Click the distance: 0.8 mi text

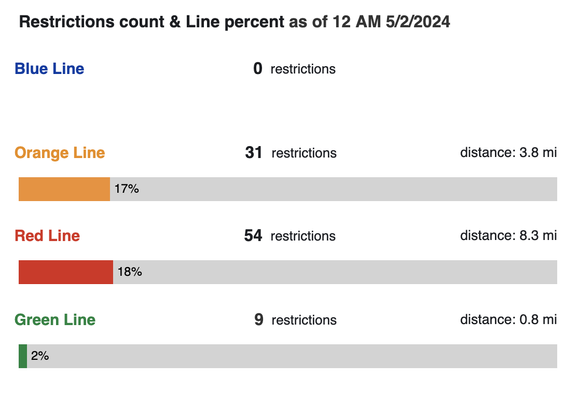click(508, 319)
